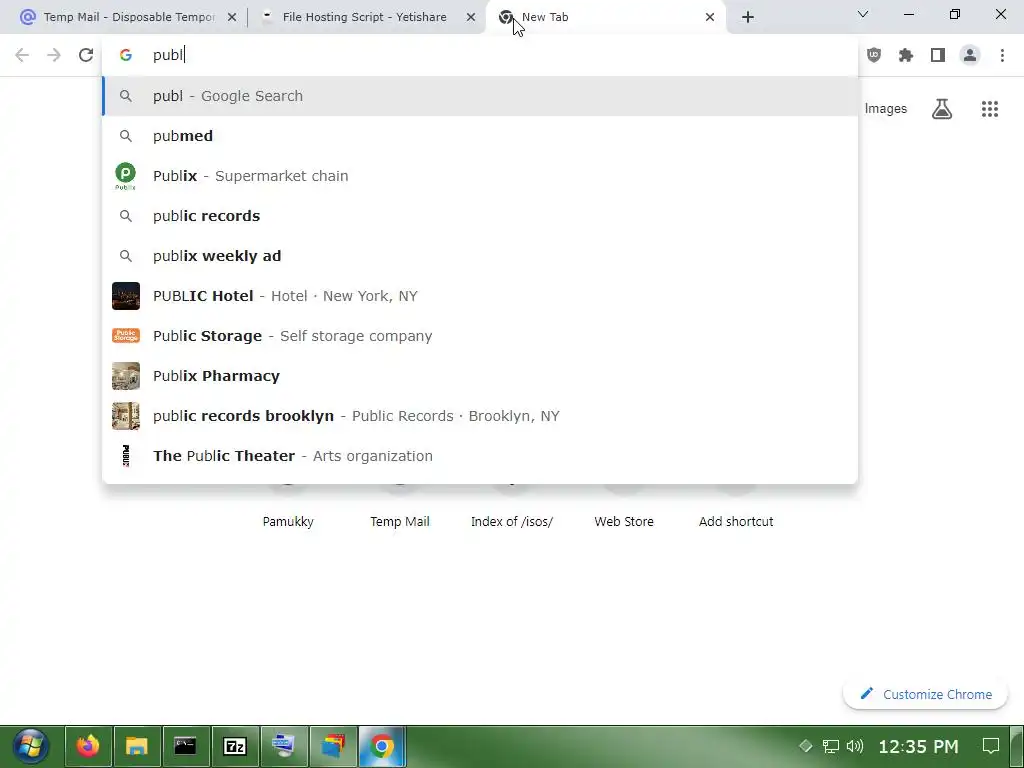Open the Extensions puzzle-piece menu

tap(906, 55)
